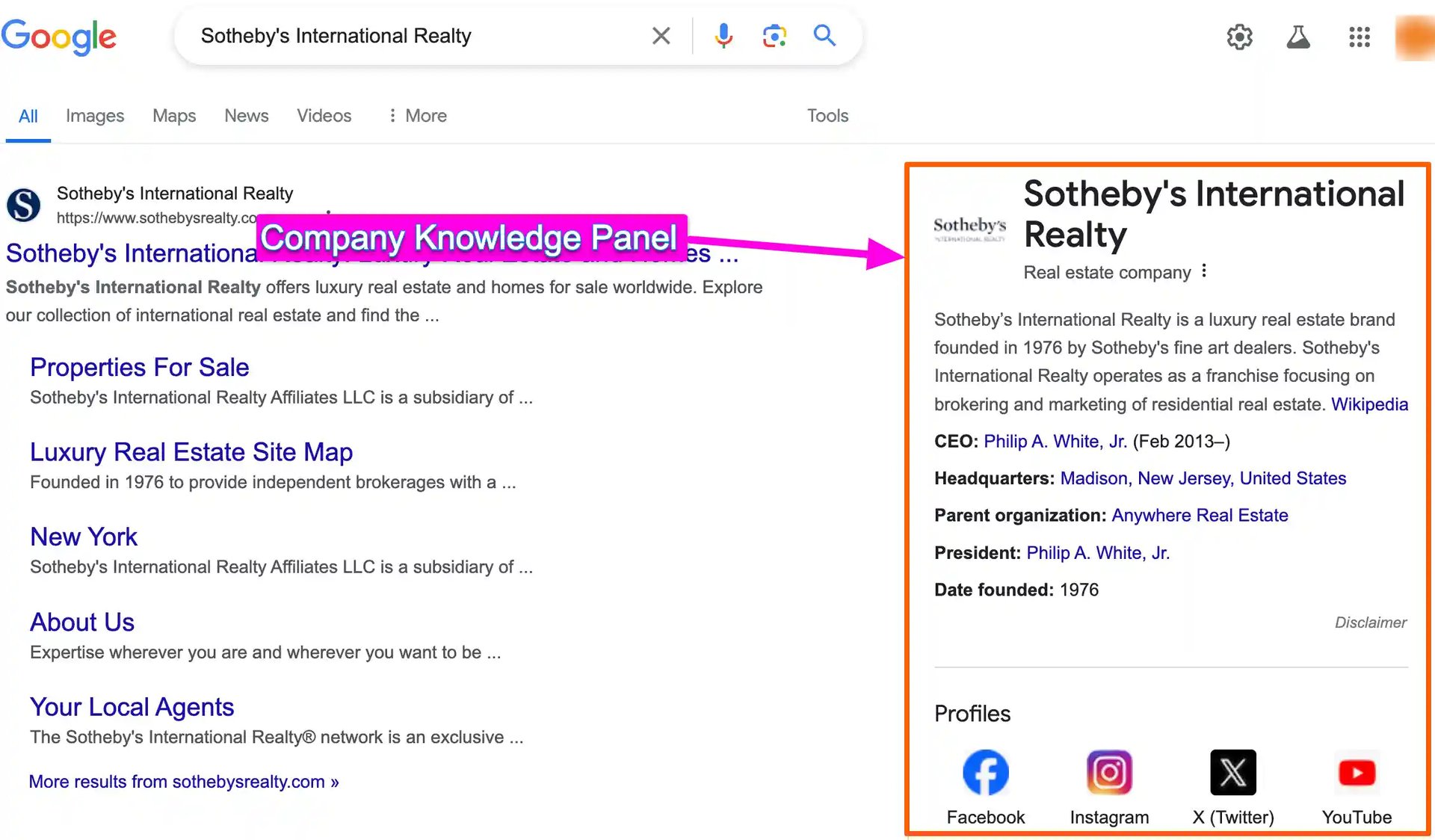
Task: Open the Properties For Sale sitelink
Action: click(140, 367)
